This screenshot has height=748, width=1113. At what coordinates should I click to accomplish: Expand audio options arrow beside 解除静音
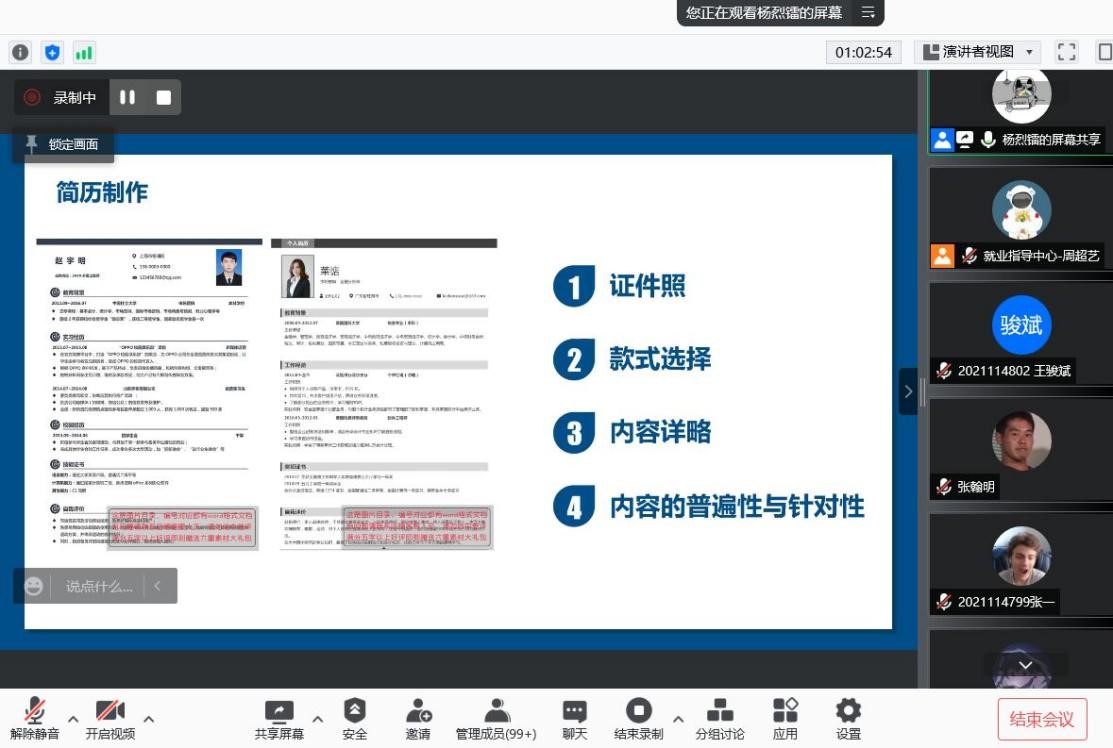click(73, 719)
